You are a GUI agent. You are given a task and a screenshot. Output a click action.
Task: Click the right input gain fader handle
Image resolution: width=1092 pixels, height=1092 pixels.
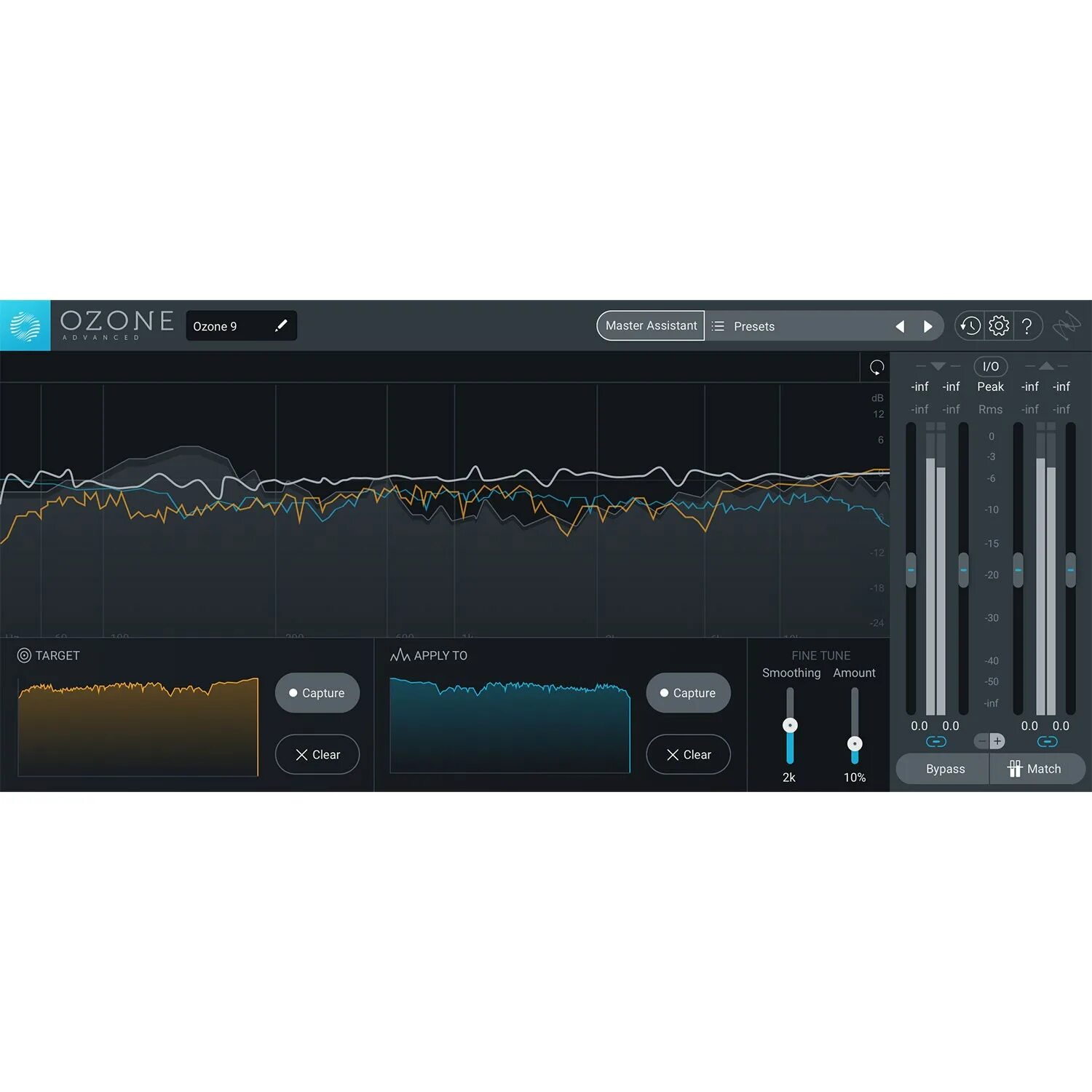pyautogui.click(x=963, y=570)
